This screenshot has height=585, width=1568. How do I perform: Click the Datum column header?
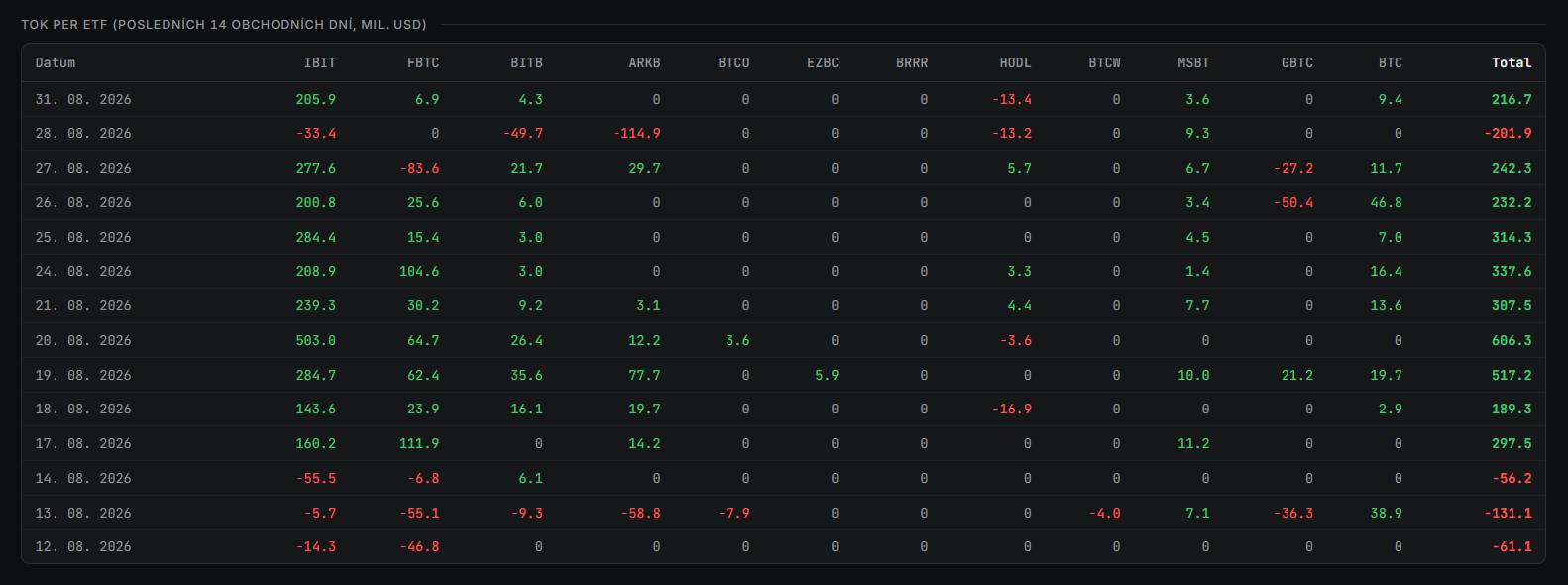click(x=56, y=62)
